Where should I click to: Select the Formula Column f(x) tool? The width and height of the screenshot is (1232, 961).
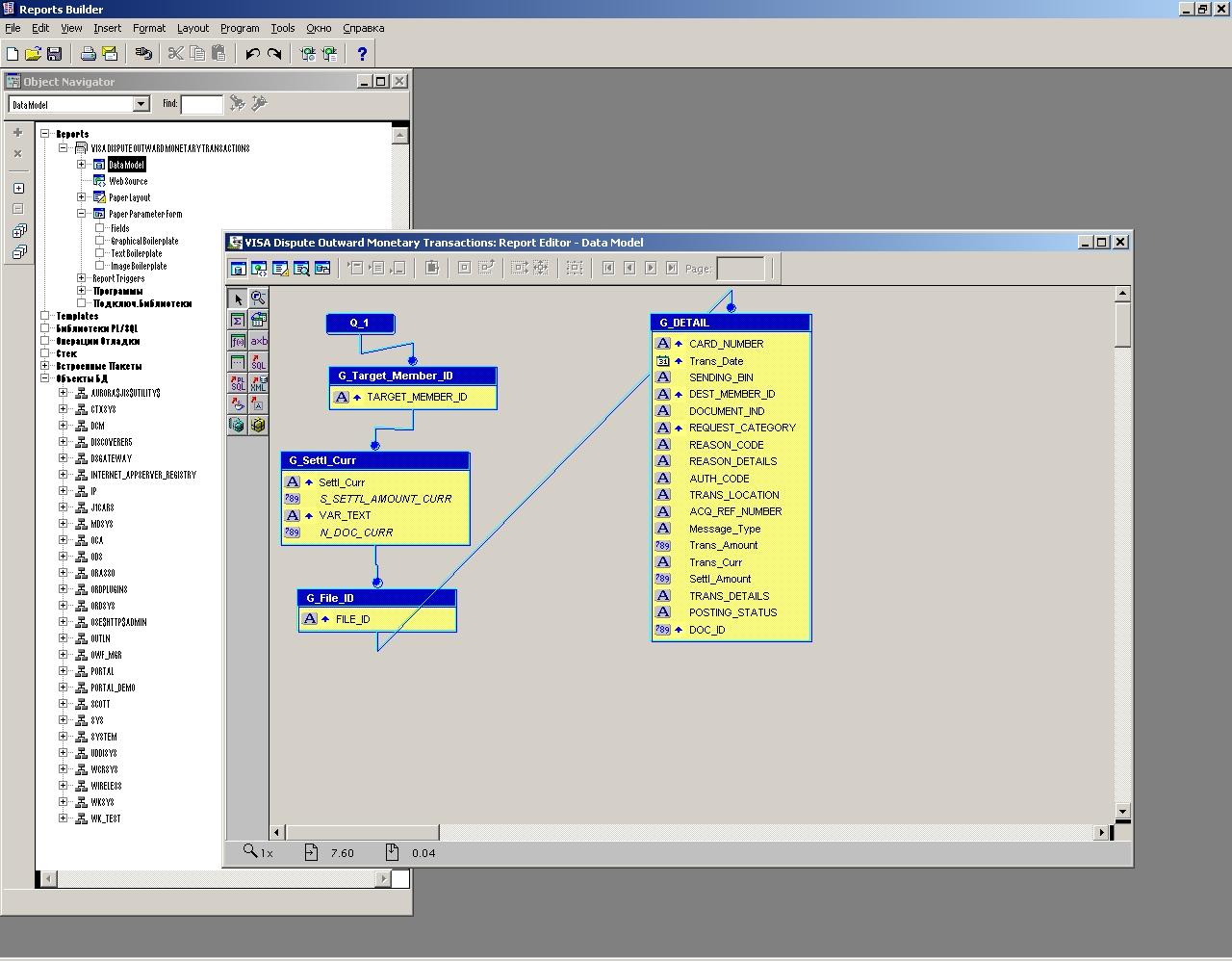click(x=238, y=342)
